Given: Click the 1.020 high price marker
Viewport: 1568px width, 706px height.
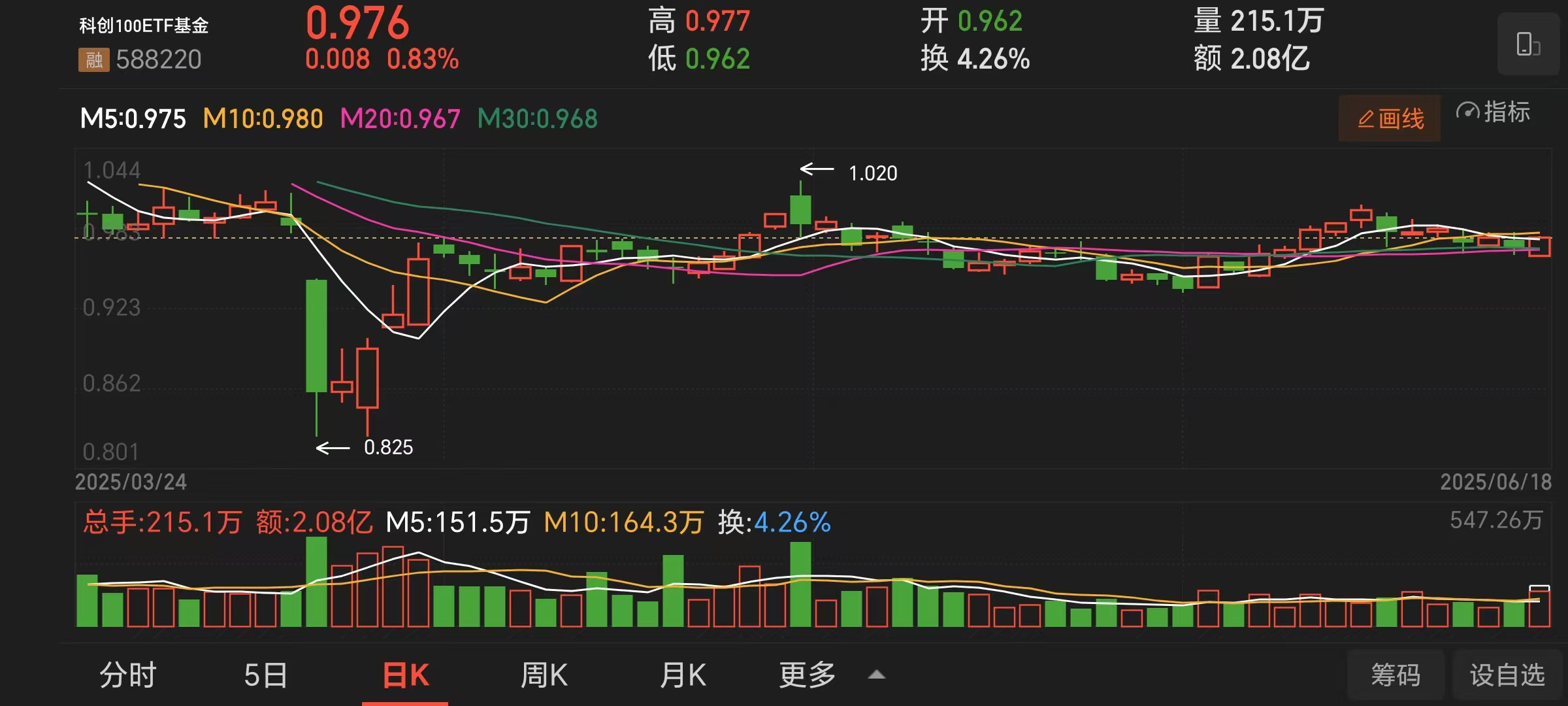Looking at the screenshot, I should [x=873, y=173].
